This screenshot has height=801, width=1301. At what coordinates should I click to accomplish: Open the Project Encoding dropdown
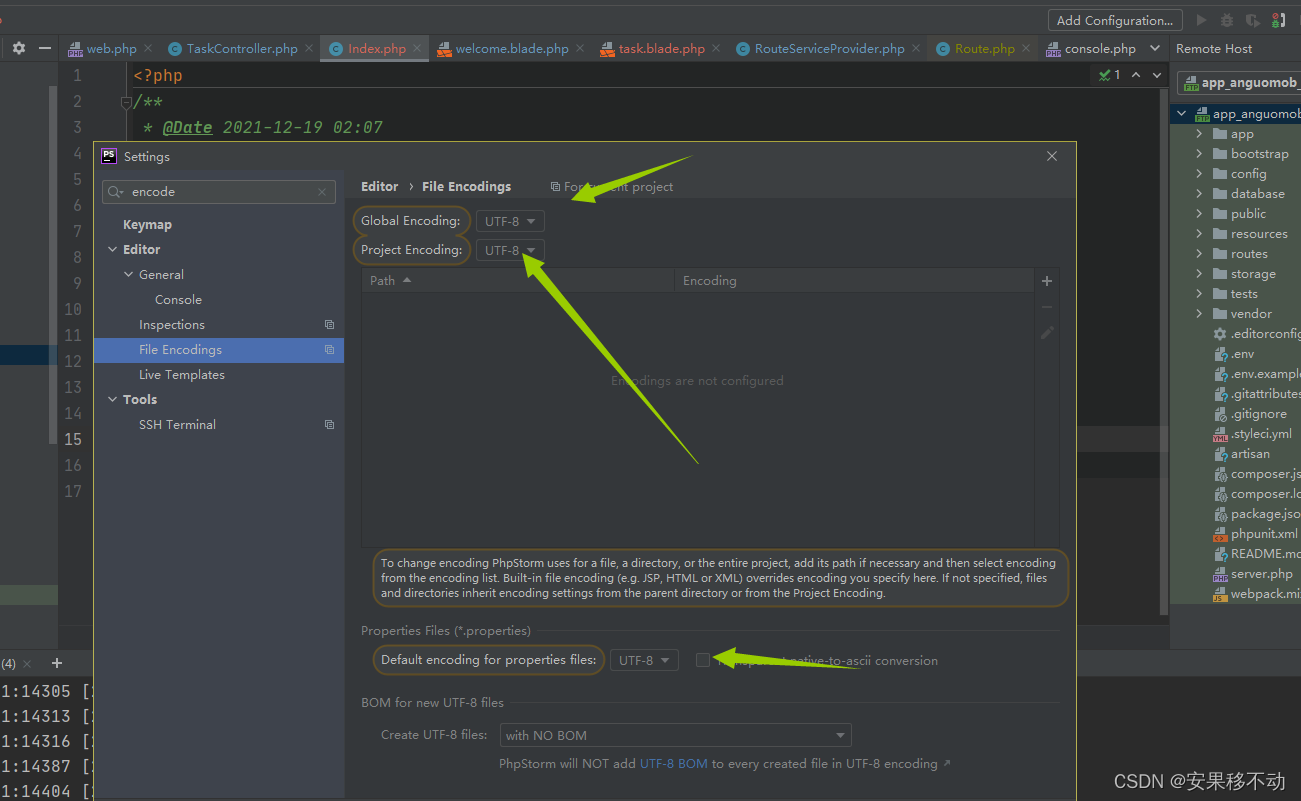[510, 250]
